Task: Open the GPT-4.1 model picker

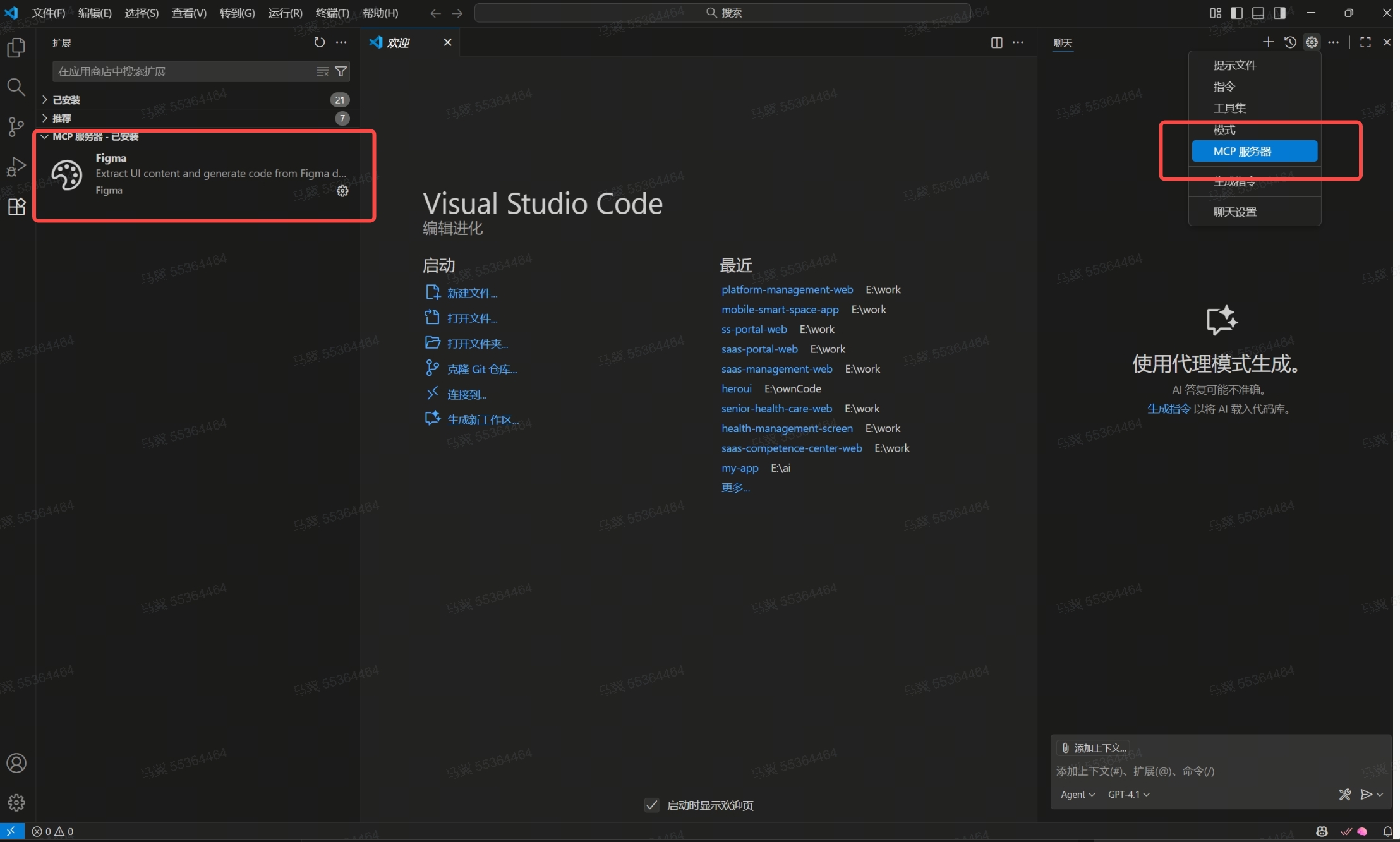Action: click(x=1128, y=794)
